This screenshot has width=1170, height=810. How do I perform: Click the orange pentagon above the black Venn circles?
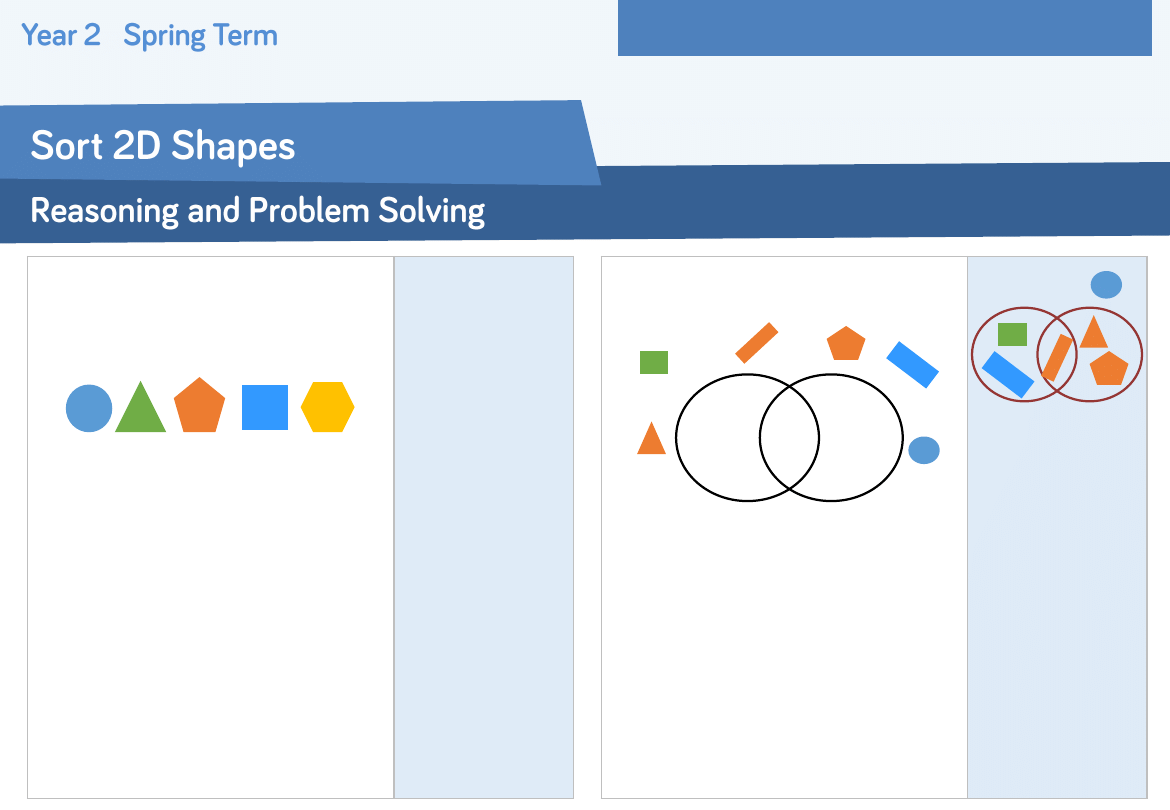coord(846,344)
